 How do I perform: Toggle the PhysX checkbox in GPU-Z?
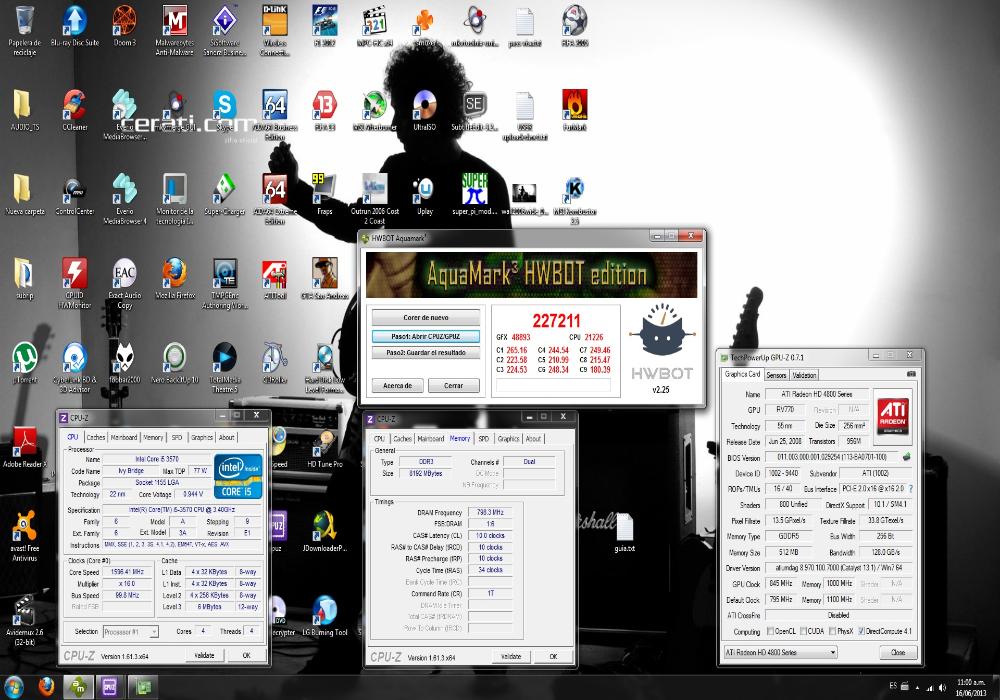point(832,631)
